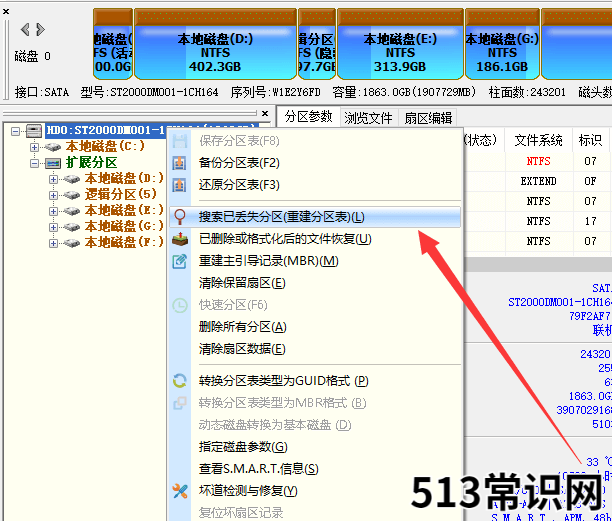Click the rebuild MBR pencil icon
The width and height of the screenshot is (612, 523).
[180, 261]
